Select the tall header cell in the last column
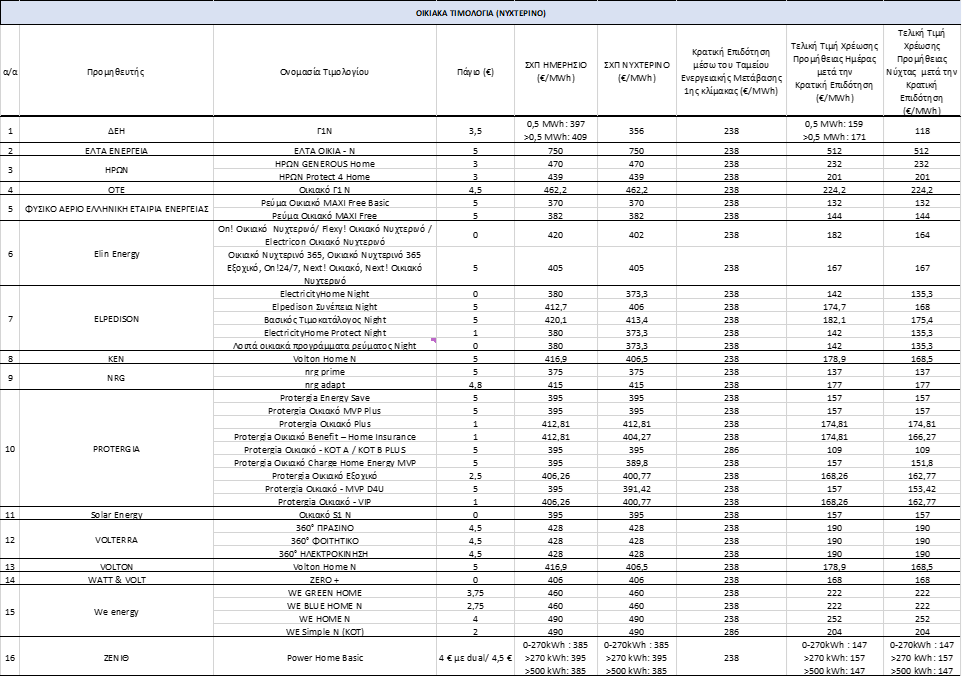The image size is (962, 677). pyautogui.click(x=922, y=70)
